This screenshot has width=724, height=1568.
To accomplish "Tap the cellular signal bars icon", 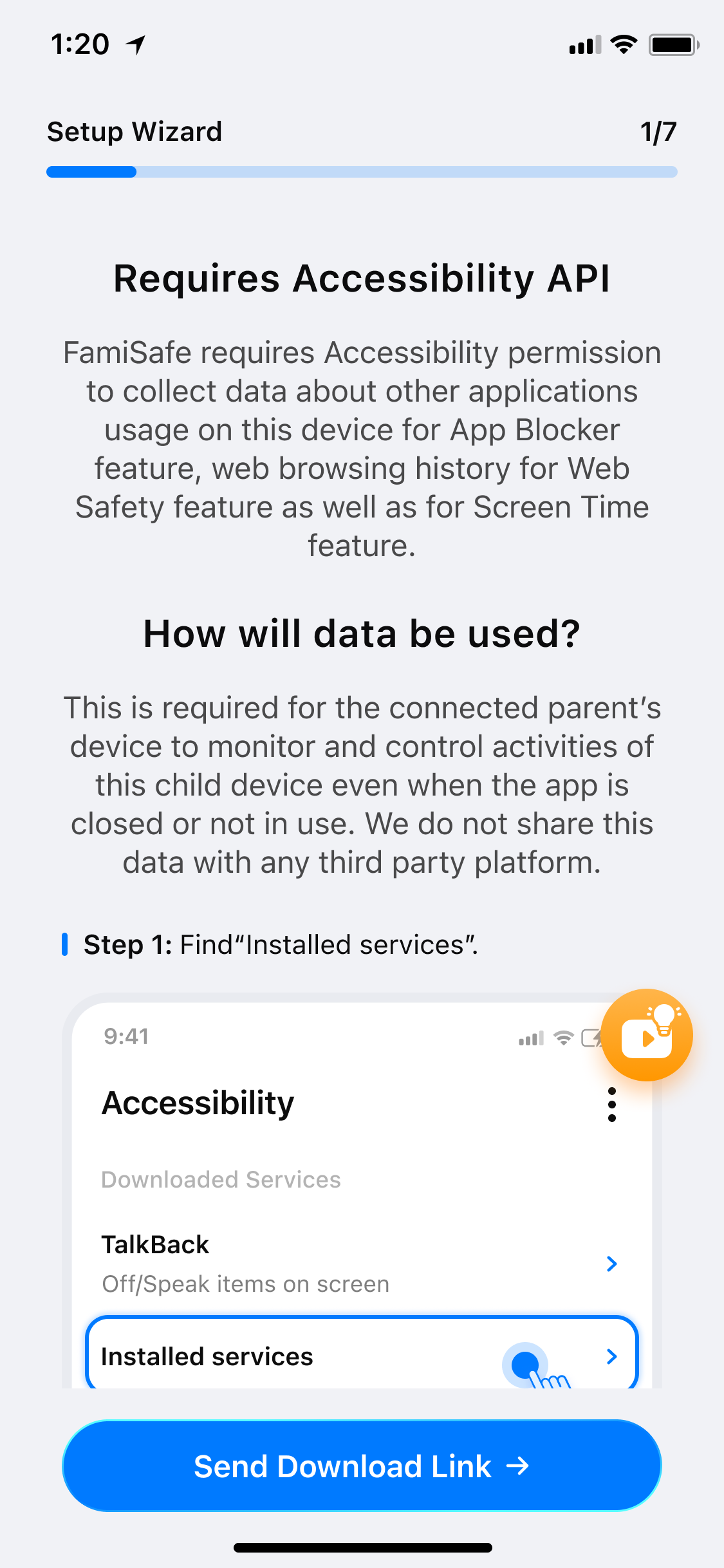I will click(585, 45).
